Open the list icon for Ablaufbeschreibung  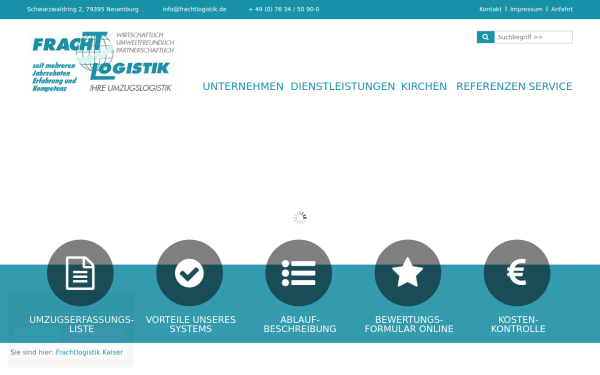click(x=298, y=273)
